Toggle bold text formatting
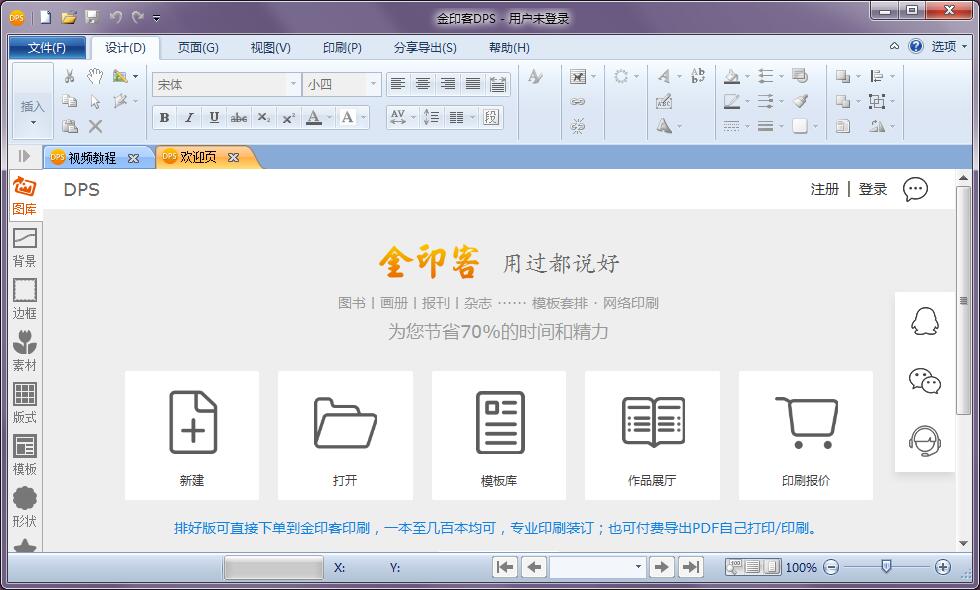Viewport: 980px width, 590px height. click(164, 118)
